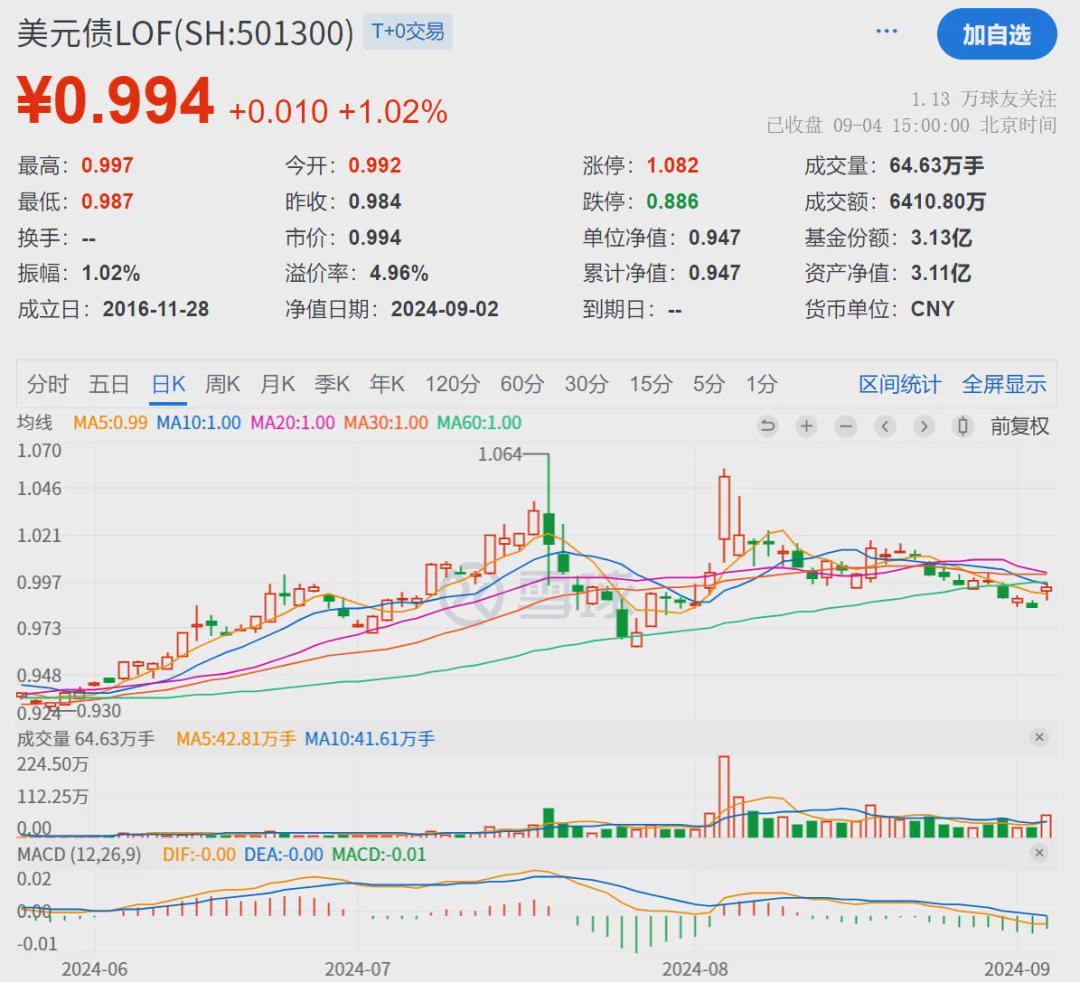Switch to 60分 chart tab
Image resolution: width=1080 pixels, height=982 pixels.
tap(522, 384)
